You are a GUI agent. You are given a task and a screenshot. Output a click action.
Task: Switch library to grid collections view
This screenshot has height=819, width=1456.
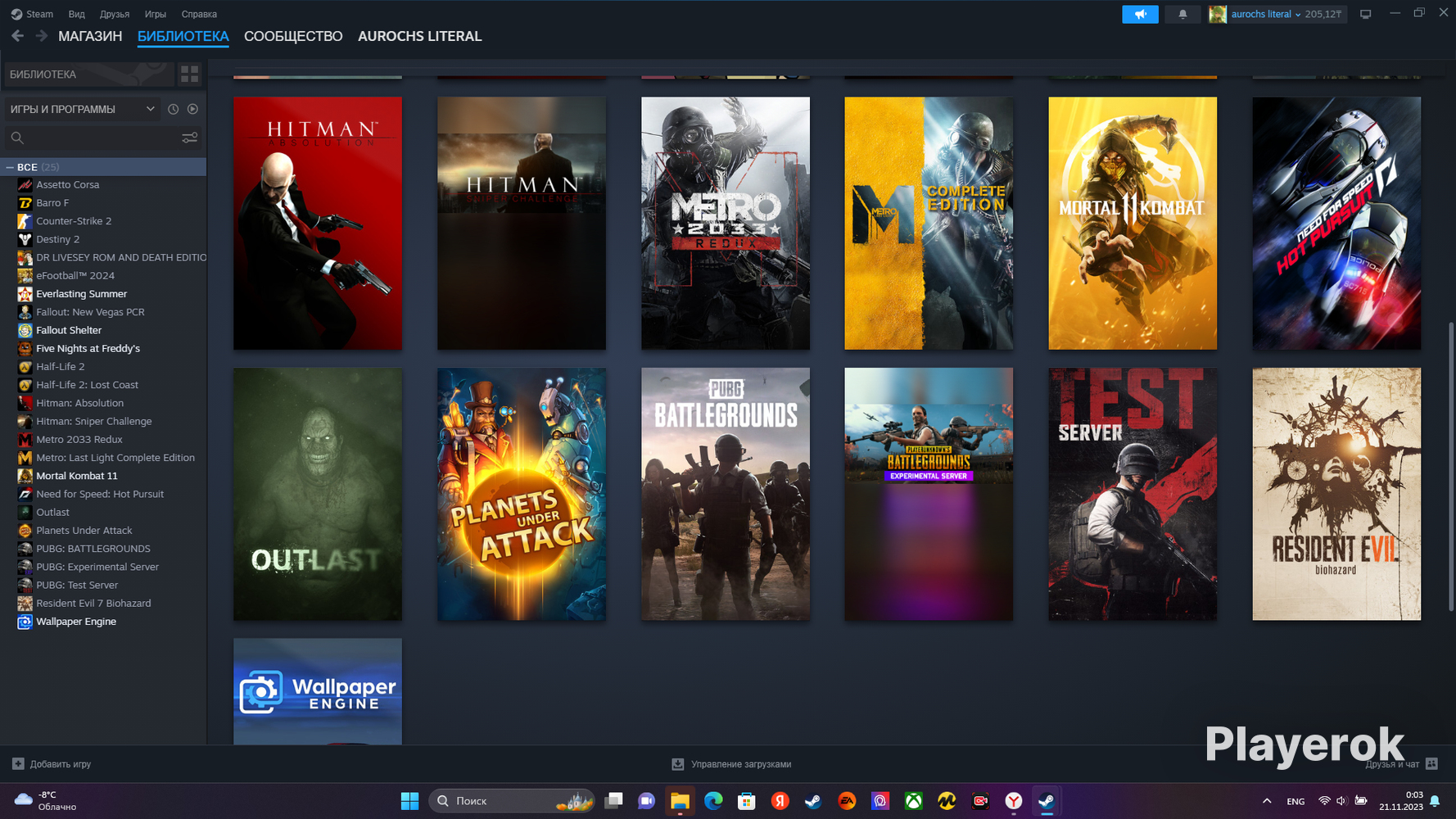pos(189,75)
